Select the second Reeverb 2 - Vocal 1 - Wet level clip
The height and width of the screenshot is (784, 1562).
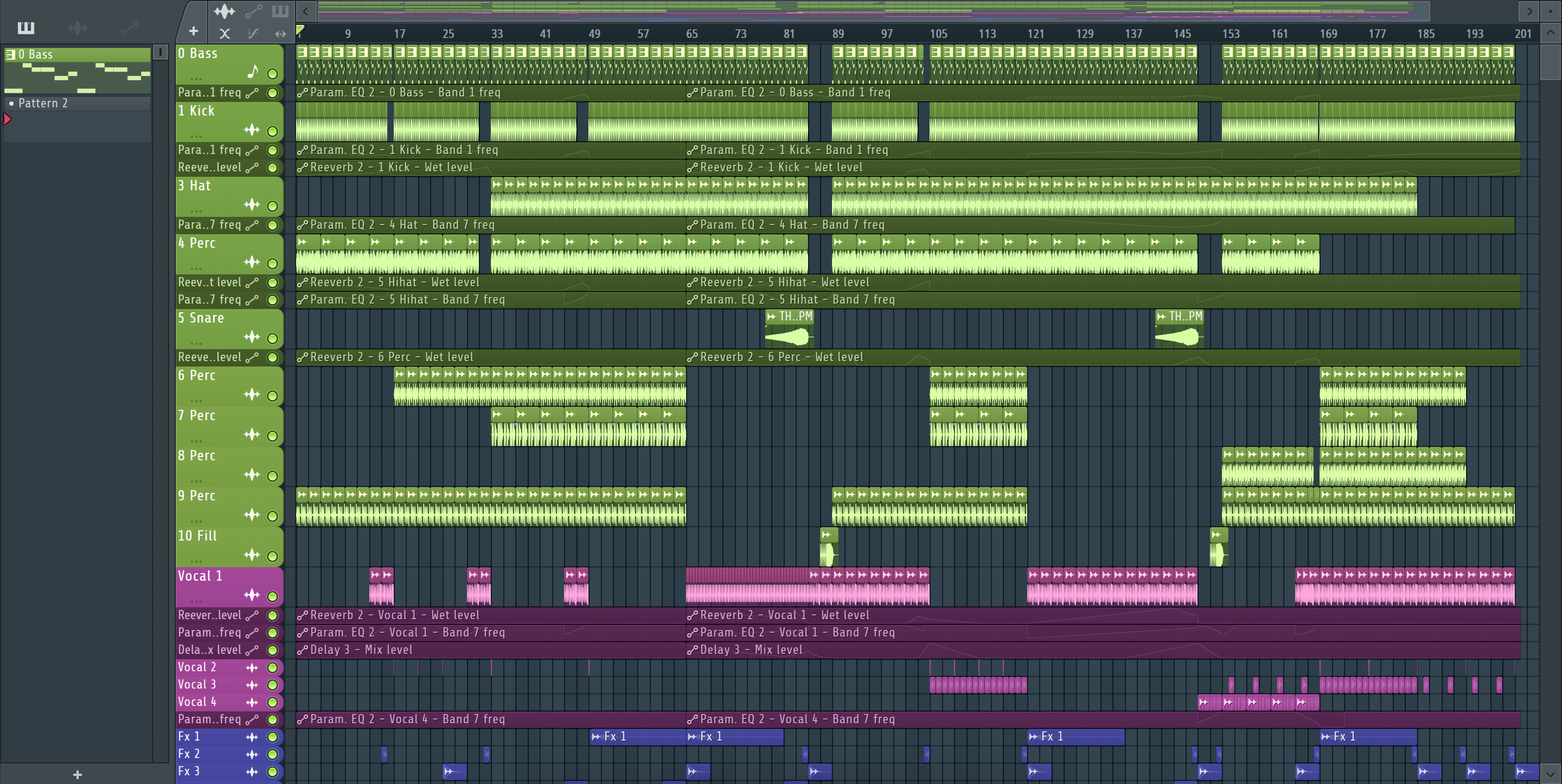tap(1103, 615)
